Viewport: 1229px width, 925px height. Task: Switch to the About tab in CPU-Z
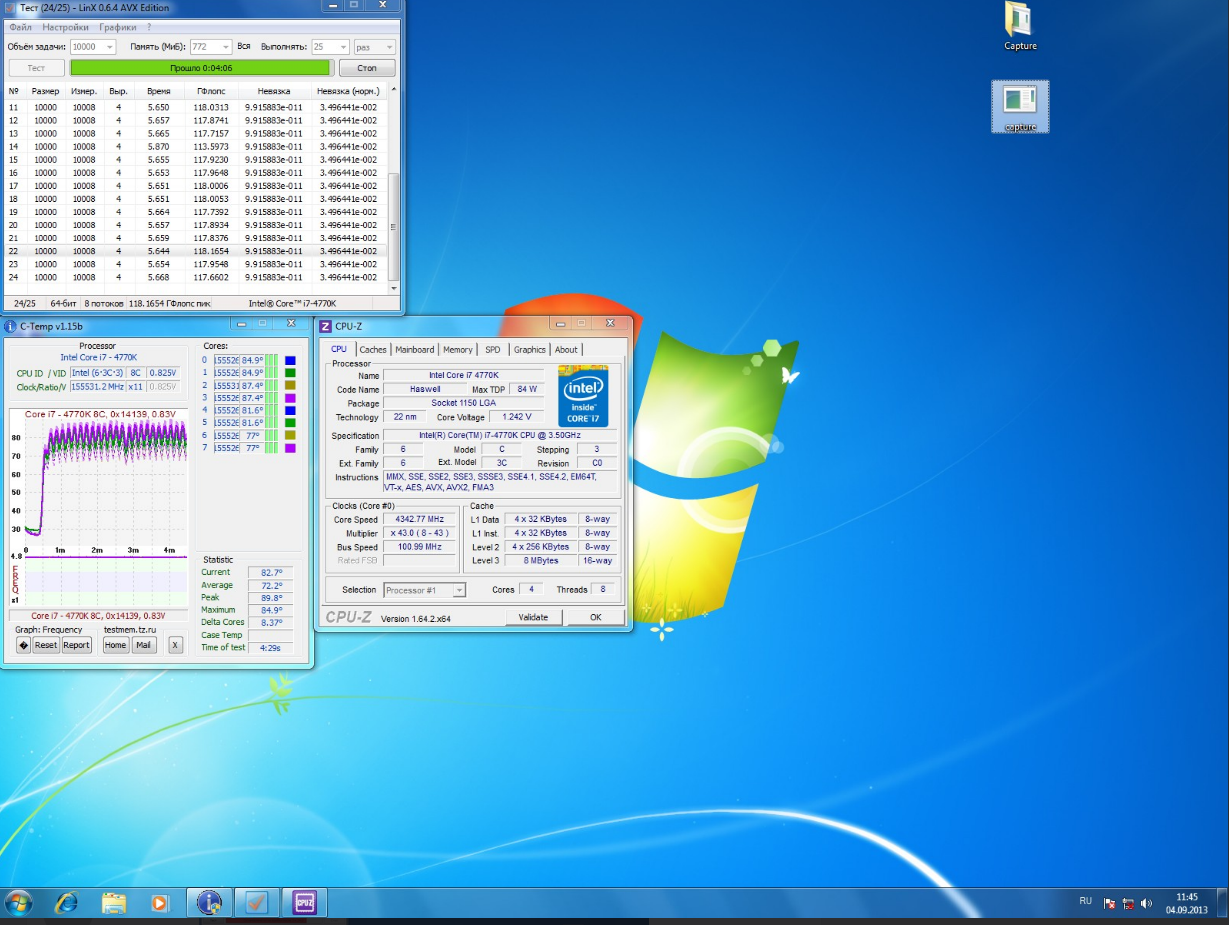pyautogui.click(x=566, y=349)
